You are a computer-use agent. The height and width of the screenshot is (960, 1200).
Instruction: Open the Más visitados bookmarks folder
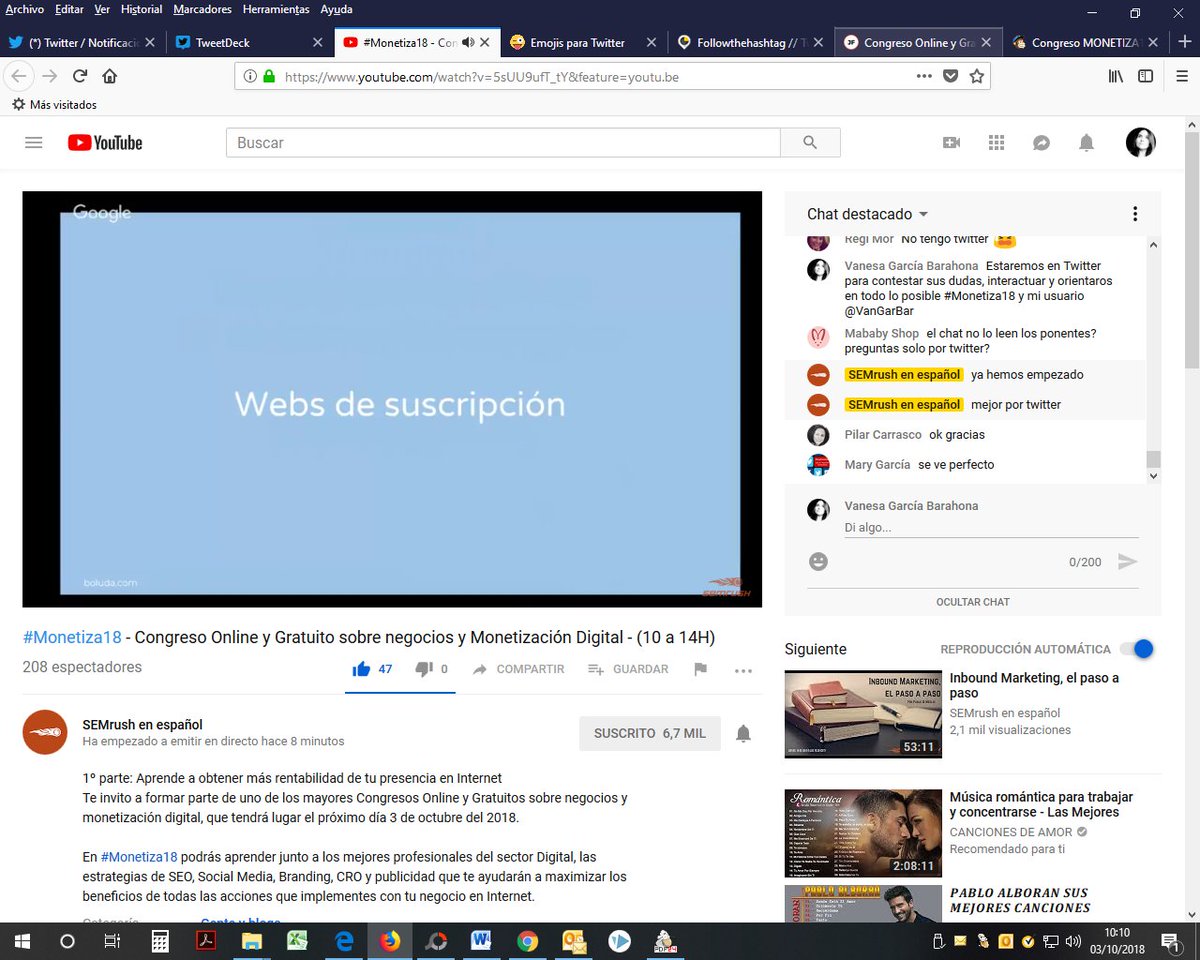tap(54, 104)
